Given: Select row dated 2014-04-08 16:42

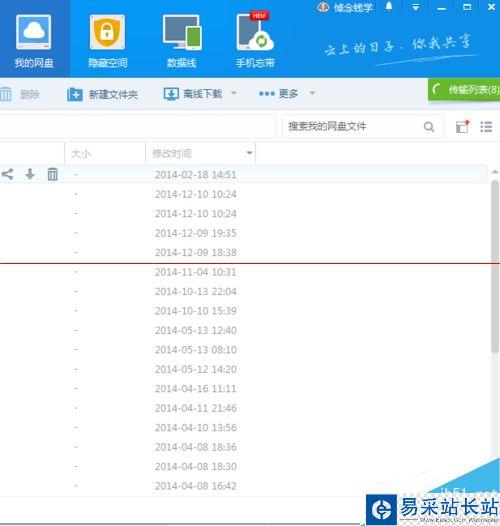Looking at the screenshot, I should click(x=244, y=486).
